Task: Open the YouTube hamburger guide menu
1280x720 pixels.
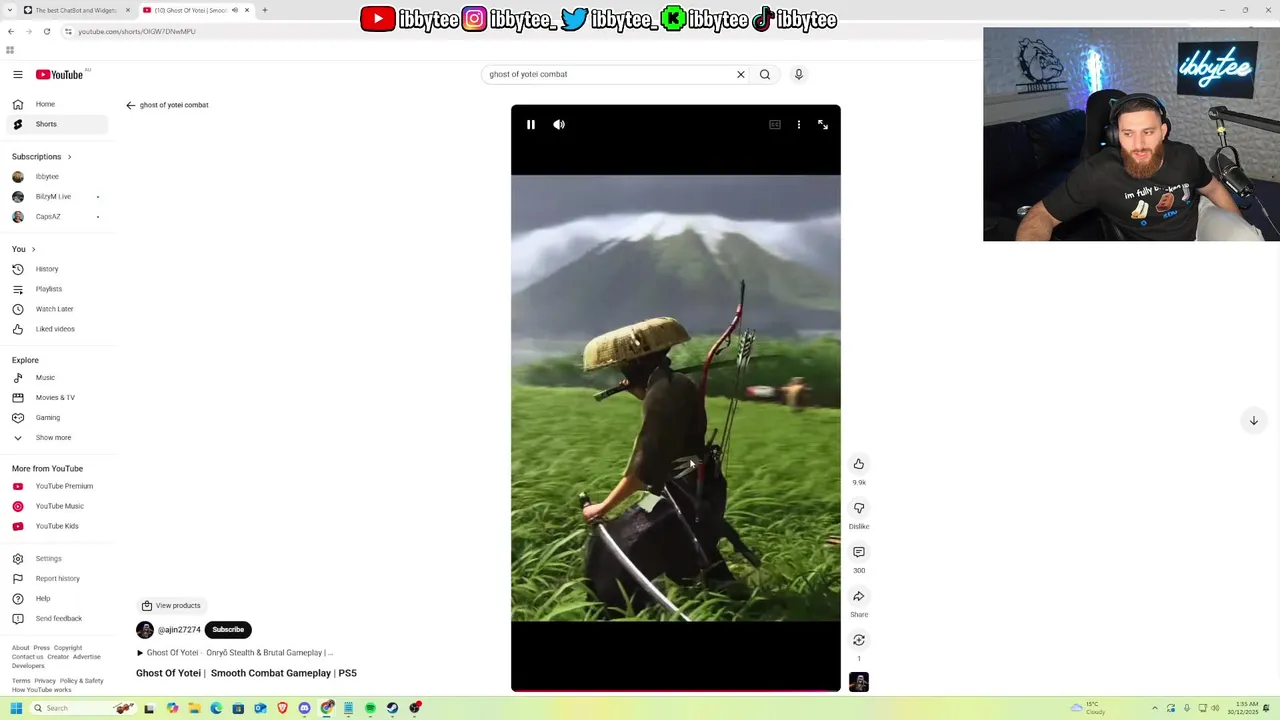Action: [x=17, y=74]
